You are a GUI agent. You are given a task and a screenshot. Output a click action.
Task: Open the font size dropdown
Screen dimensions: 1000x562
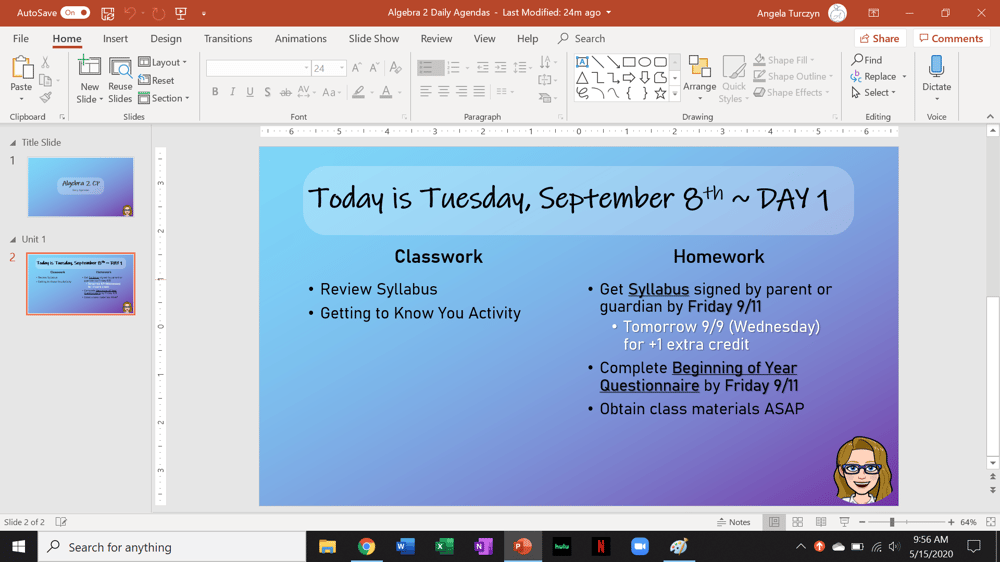pyautogui.click(x=342, y=68)
